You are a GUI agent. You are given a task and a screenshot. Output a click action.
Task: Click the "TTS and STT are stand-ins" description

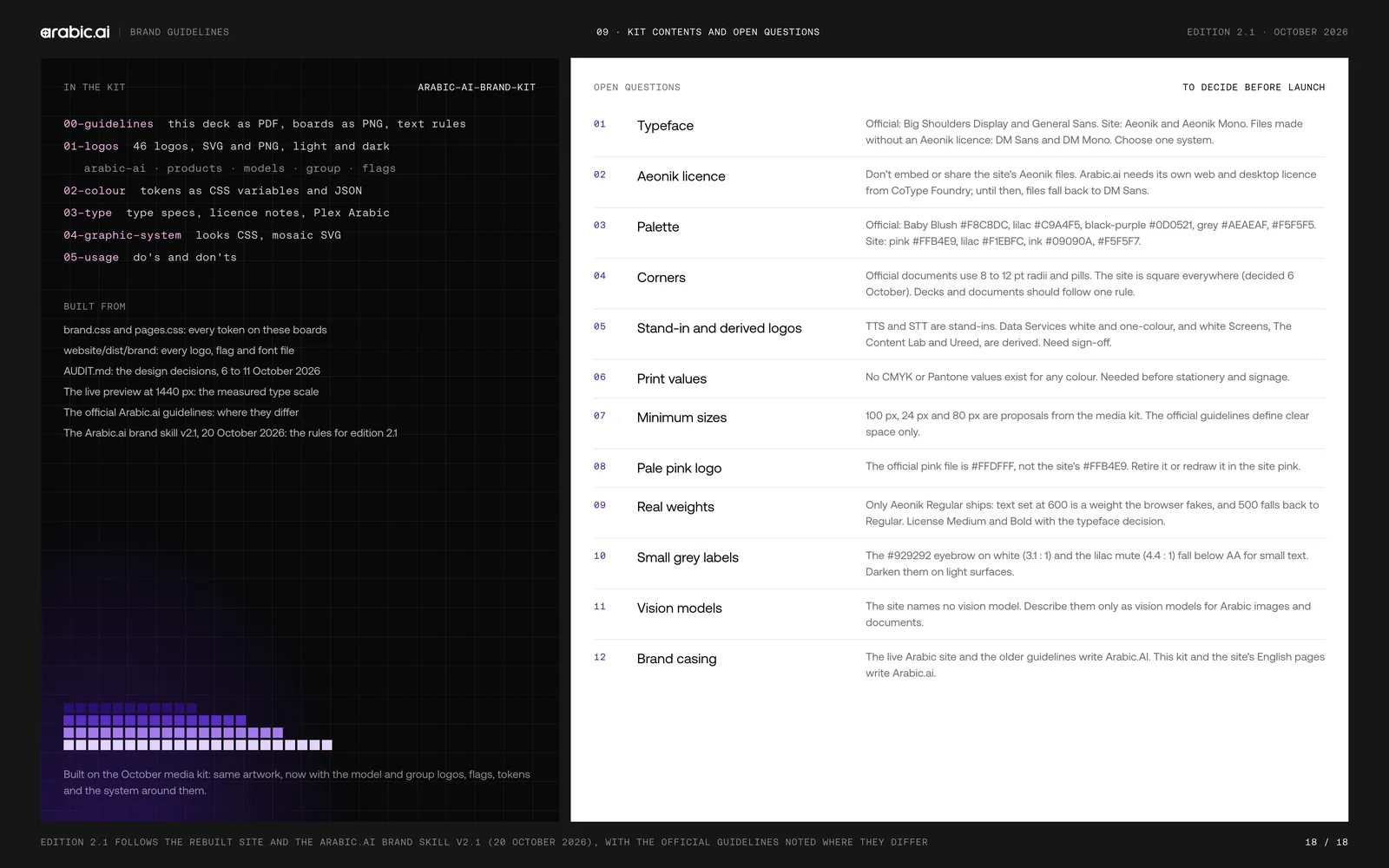(x=1078, y=335)
